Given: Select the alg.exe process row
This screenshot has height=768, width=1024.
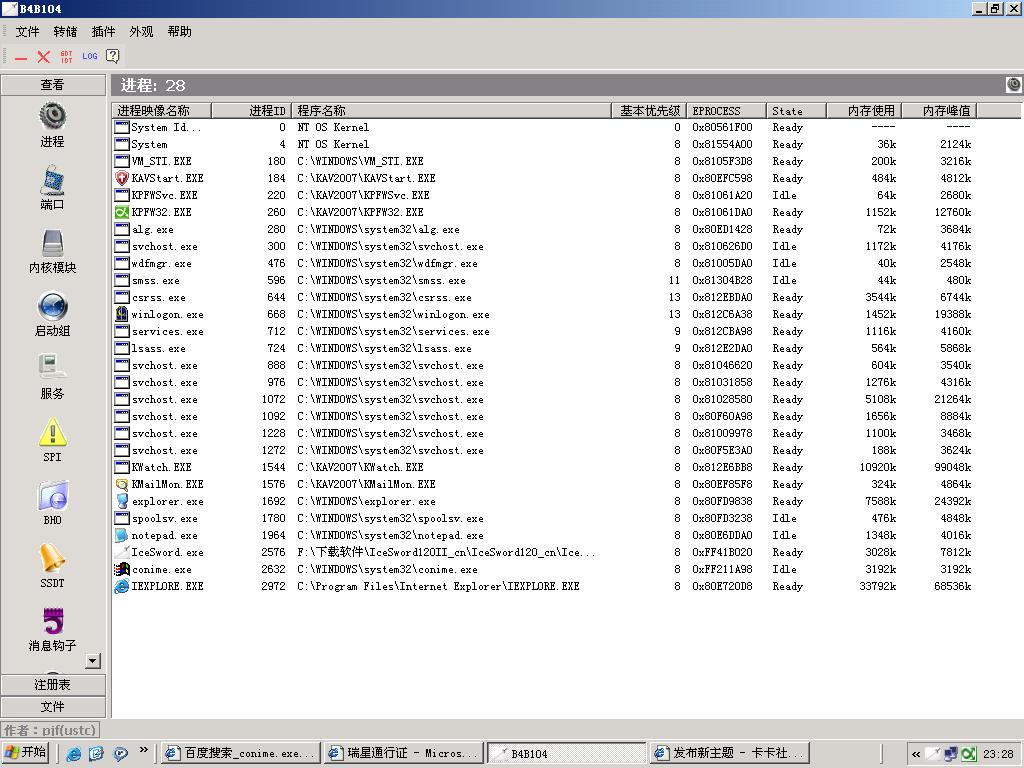Looking at the screenshot, I should [x=543, y=229].
